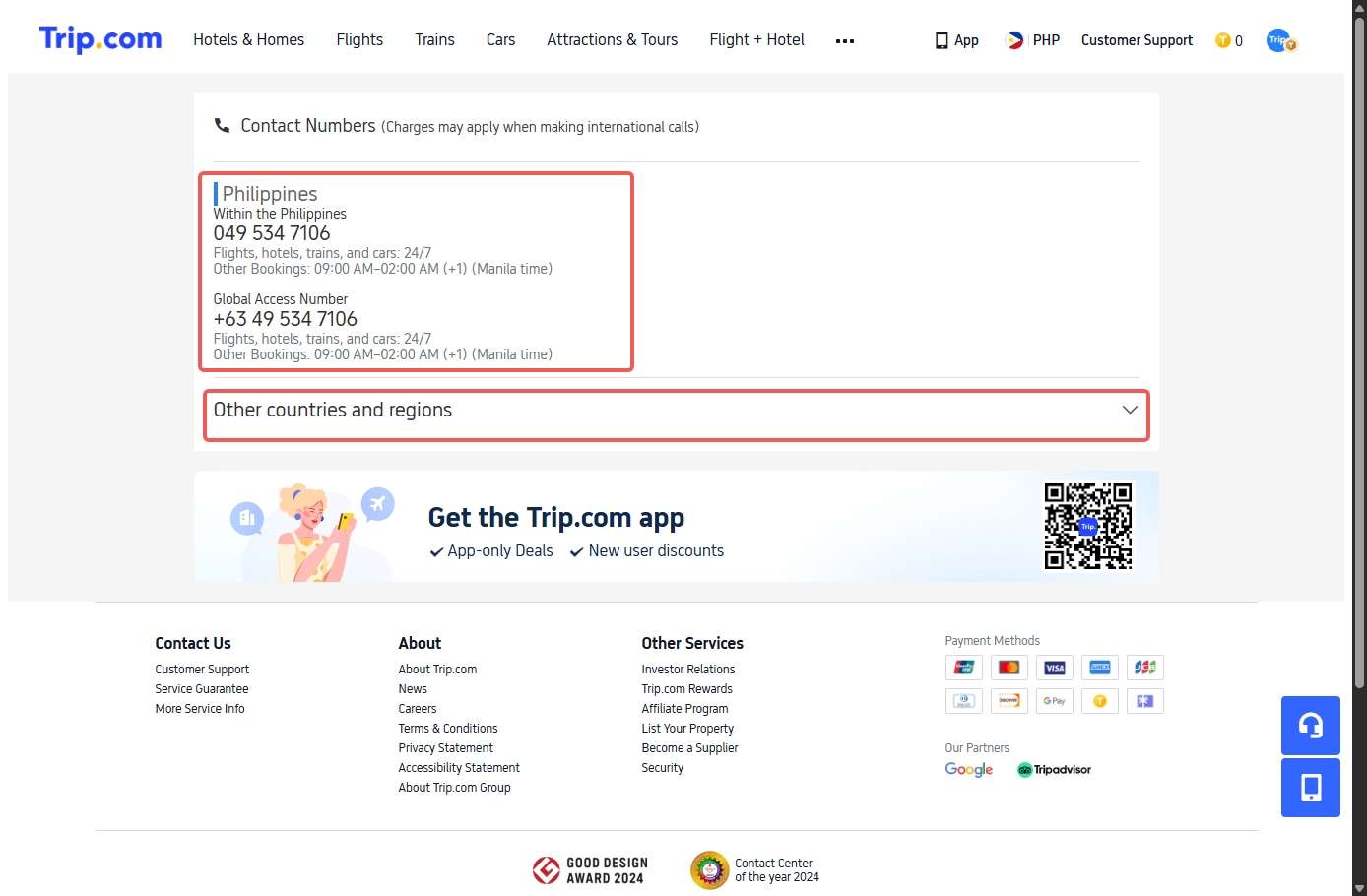
Task: Select Attractions & Tours from navigation
Action: (612, 39)
